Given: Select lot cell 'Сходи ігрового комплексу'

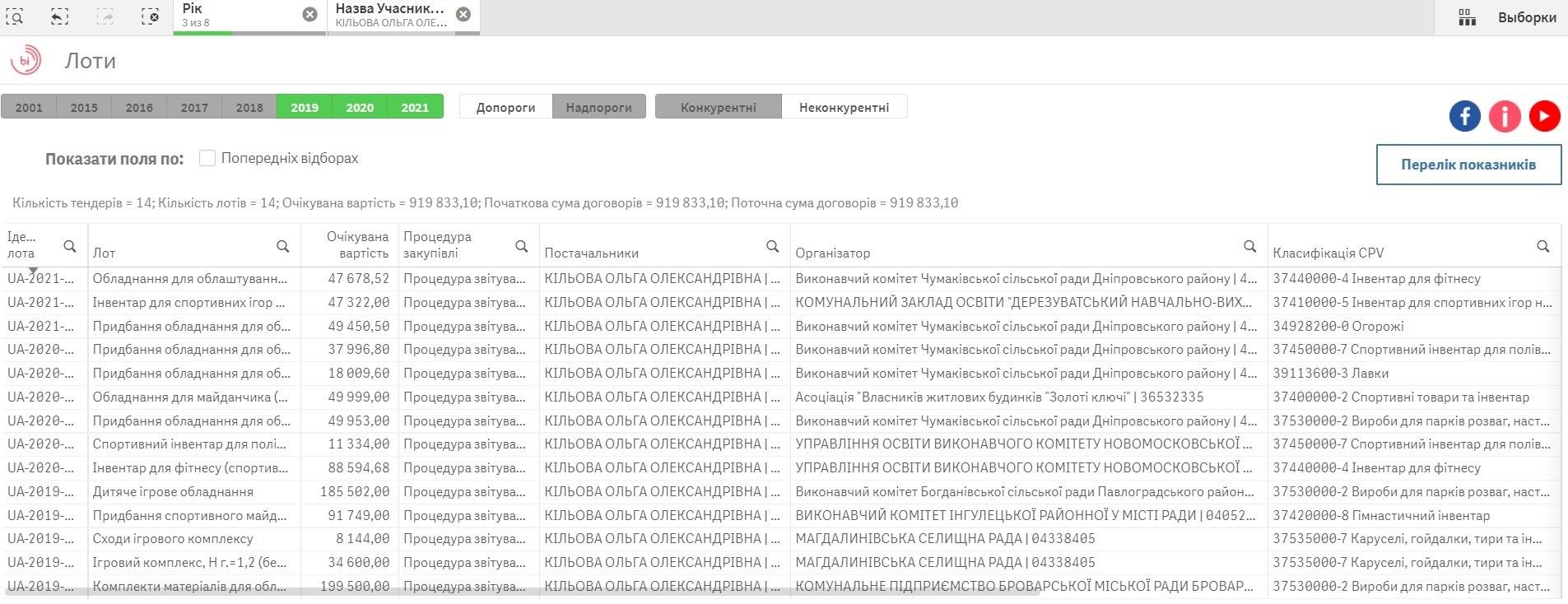Looking at the screenshot, I should click(x=194, y=538).
